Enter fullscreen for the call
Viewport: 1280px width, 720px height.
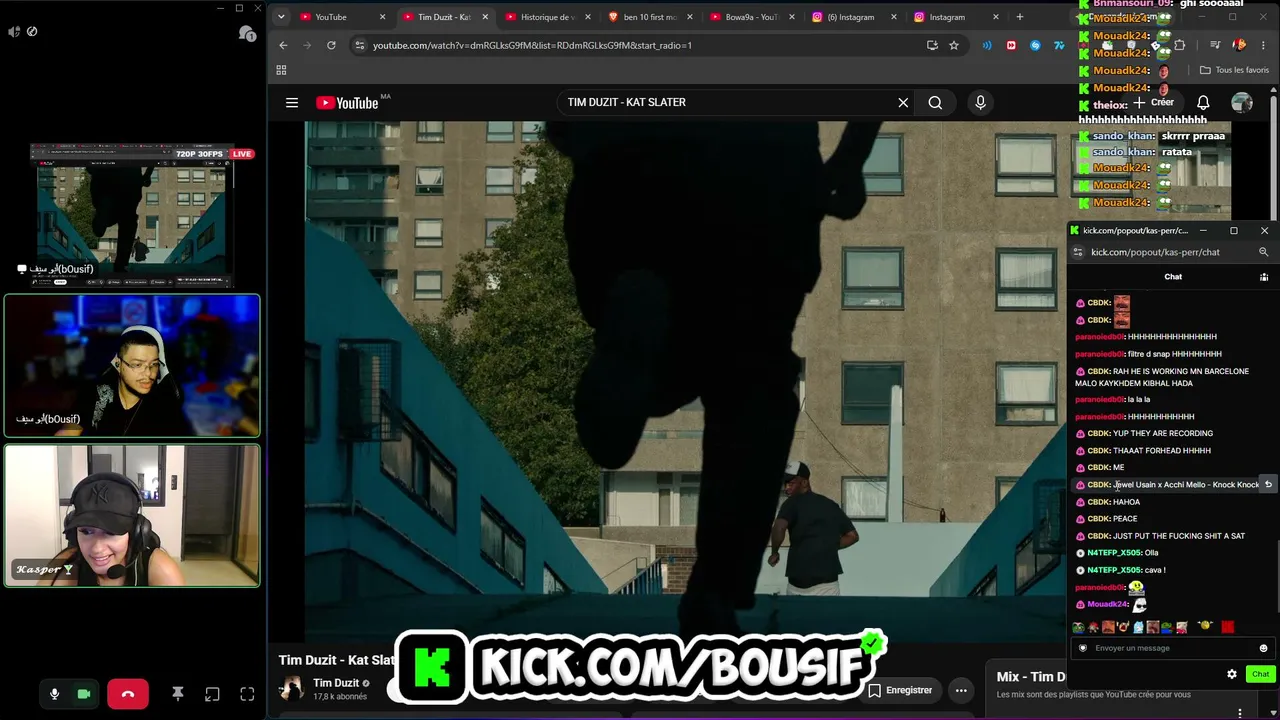point(247,694)
